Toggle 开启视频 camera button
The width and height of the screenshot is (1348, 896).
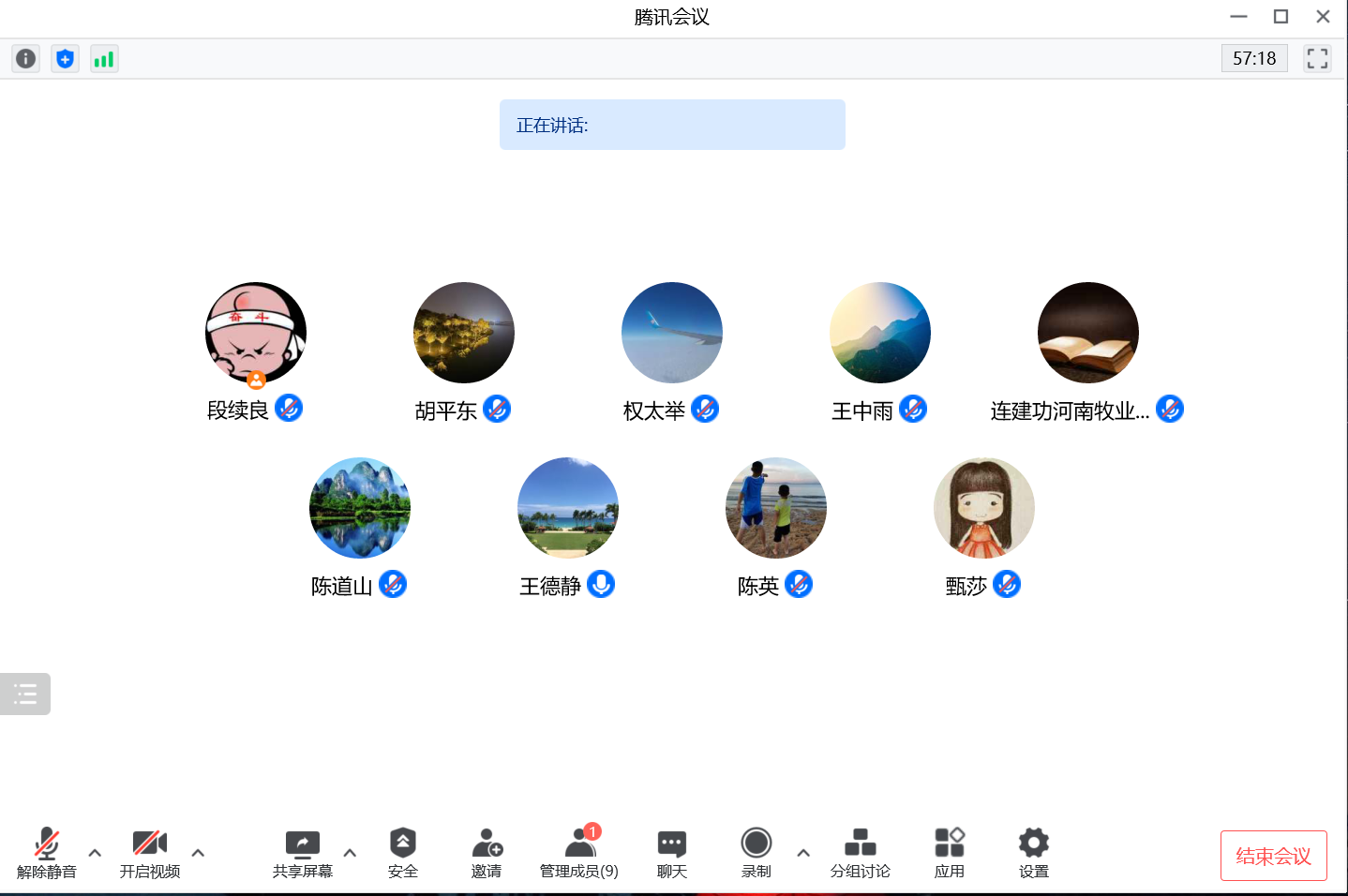[x=150, y=852]
